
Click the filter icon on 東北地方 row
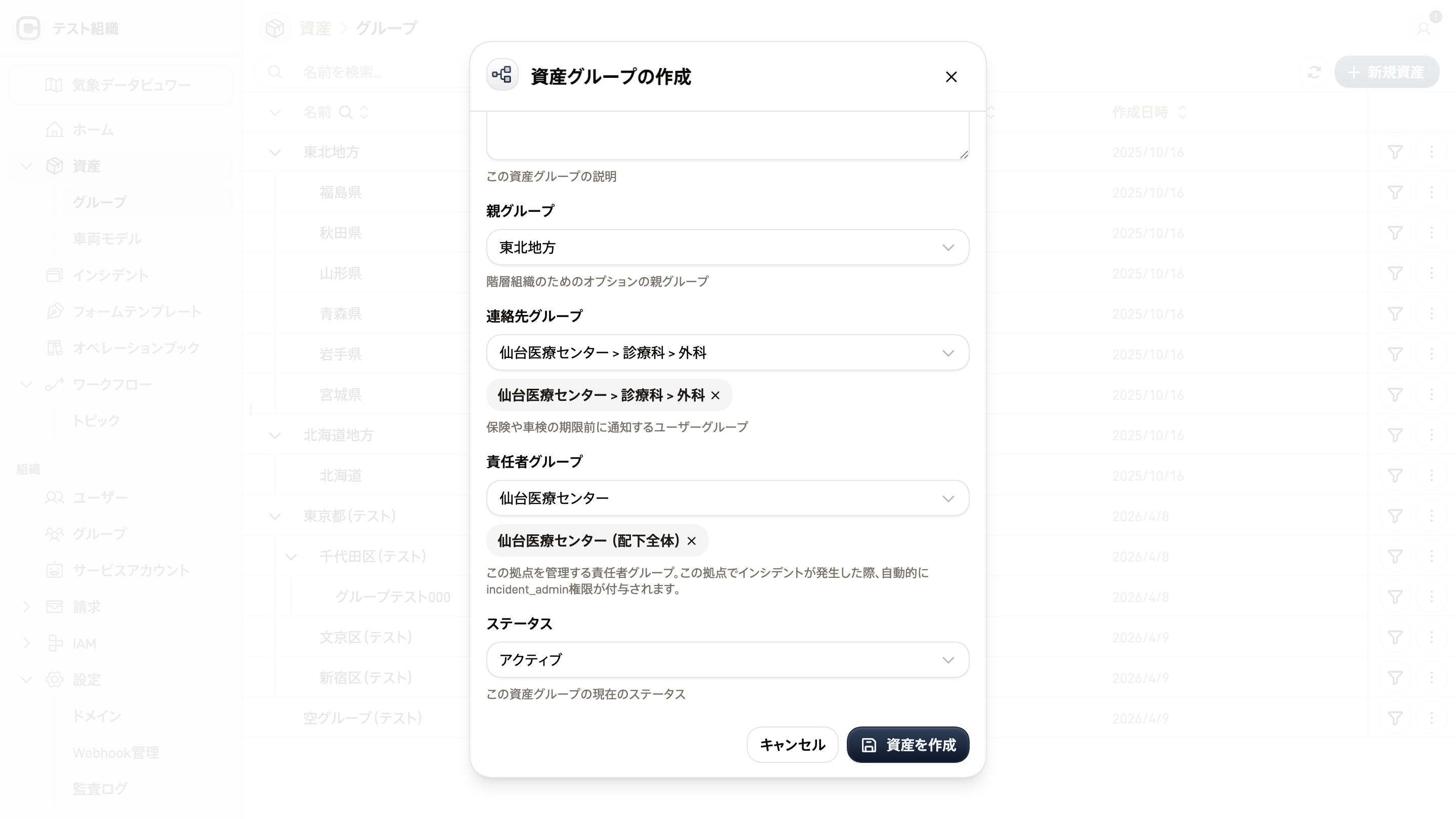pos(1395,153)
